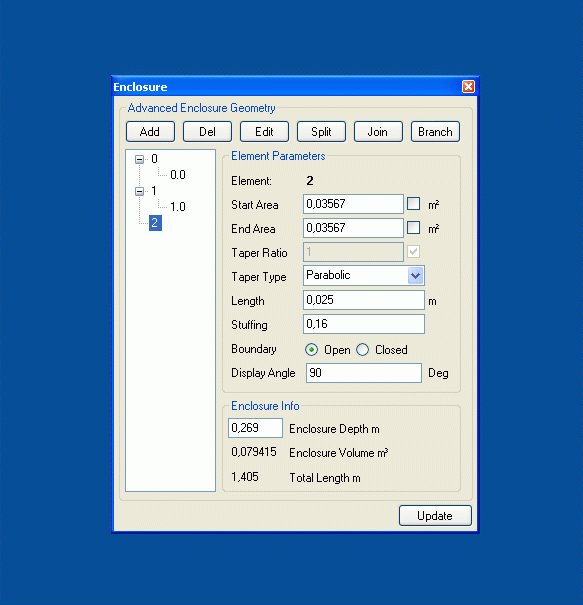The width and height of the screenshot is (583, 605).
Task: Click the disabled Taper Ratio field
Action: pyautogui.click(x=353, y=252)
